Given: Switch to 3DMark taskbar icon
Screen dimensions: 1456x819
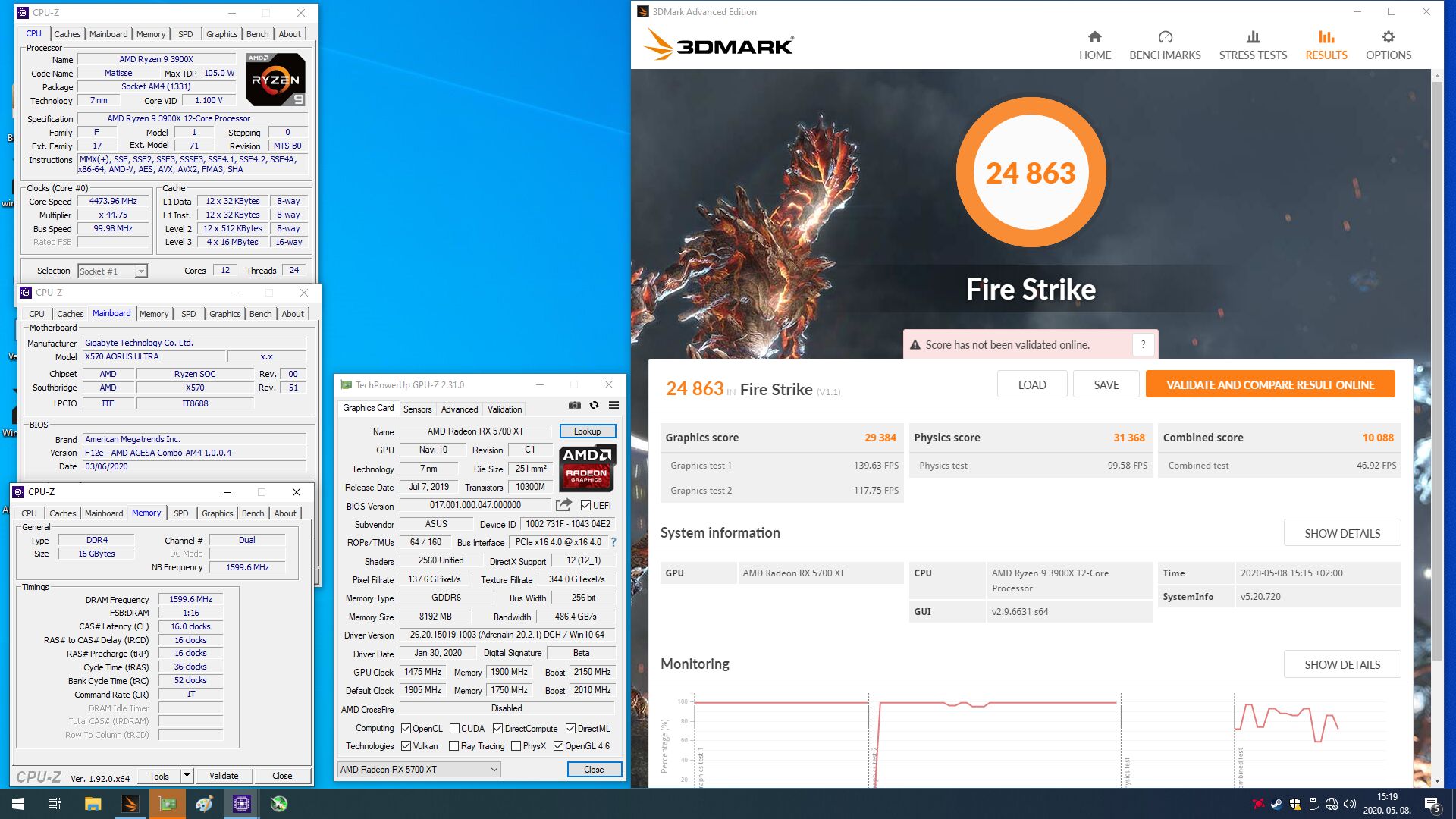Looking at the screenshot, I should pyautogui.click(x=130, y=804).
